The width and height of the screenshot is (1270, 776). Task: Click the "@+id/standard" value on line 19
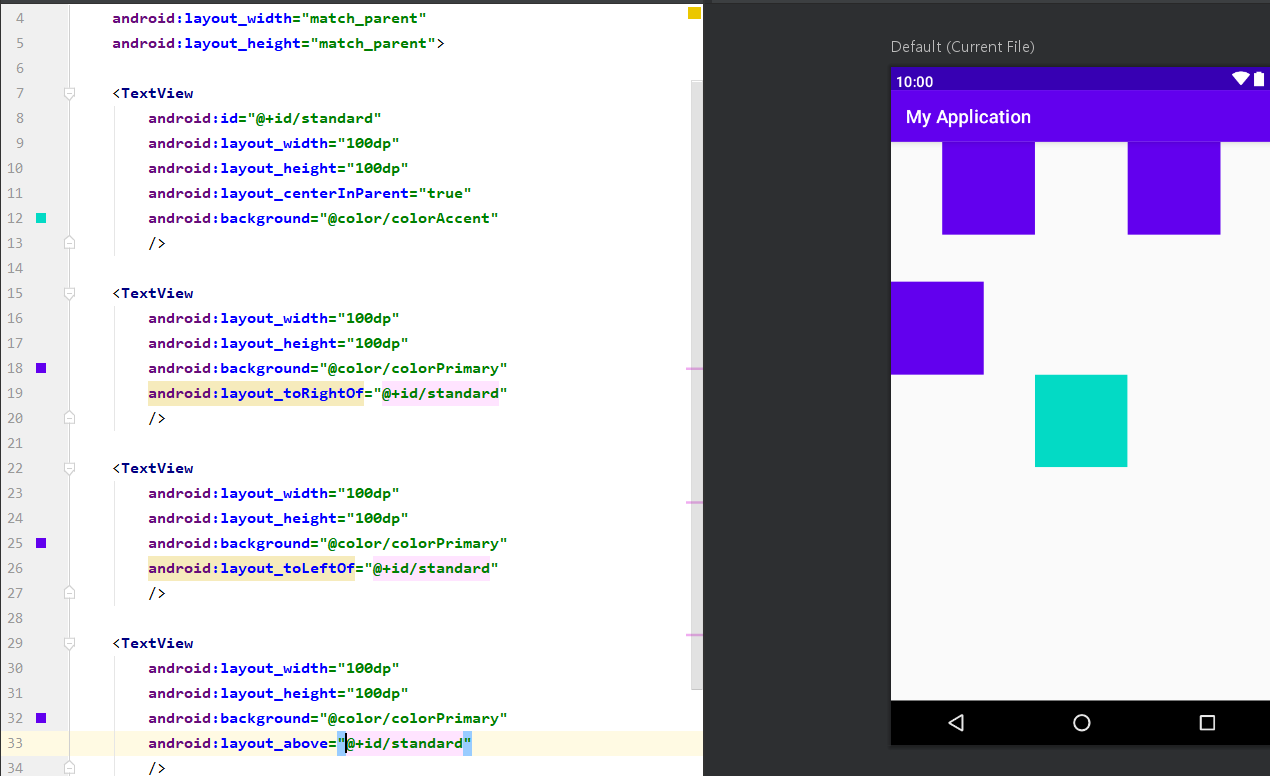pyautogui.click(x=440, y=393)
